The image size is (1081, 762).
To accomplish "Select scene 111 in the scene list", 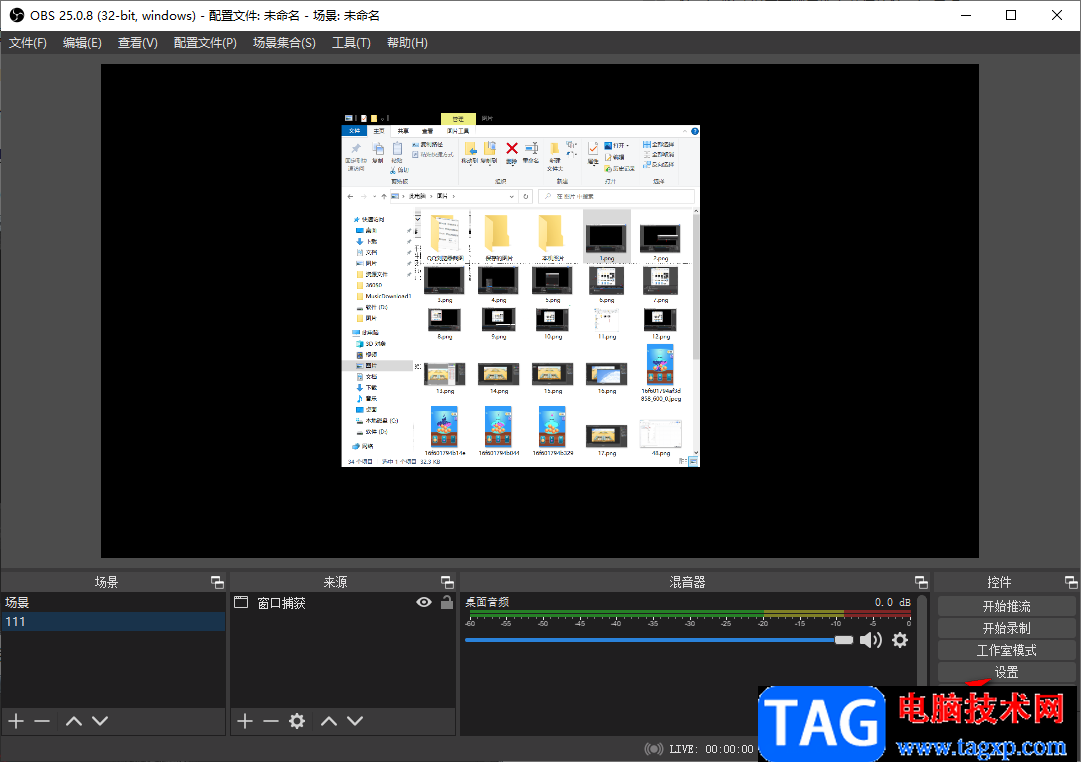I will click(x=112, y=622).
